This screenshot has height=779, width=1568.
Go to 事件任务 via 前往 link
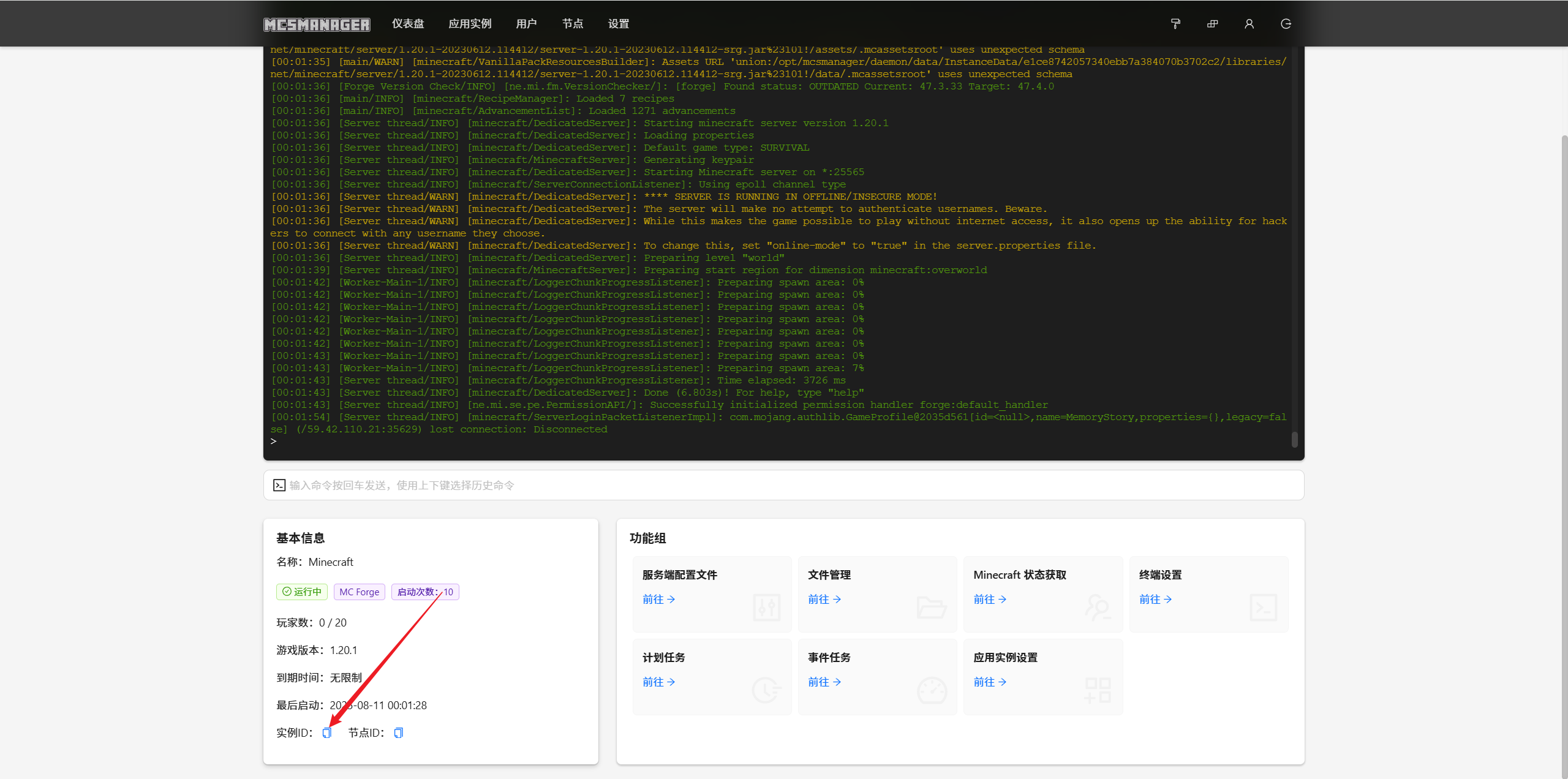pyautogui.click(x=824, y=682)
